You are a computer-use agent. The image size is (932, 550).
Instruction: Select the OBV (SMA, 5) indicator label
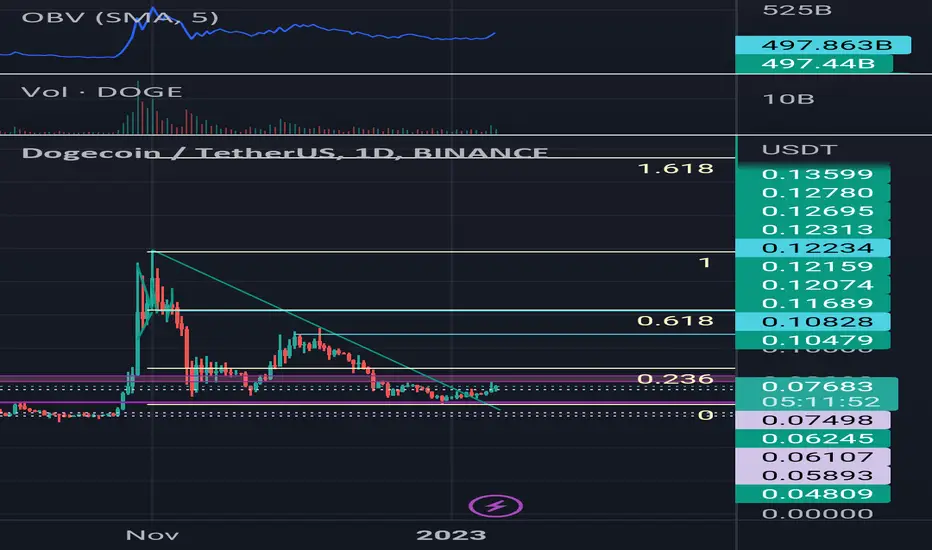pyautogui.click(x=120, y=17)
